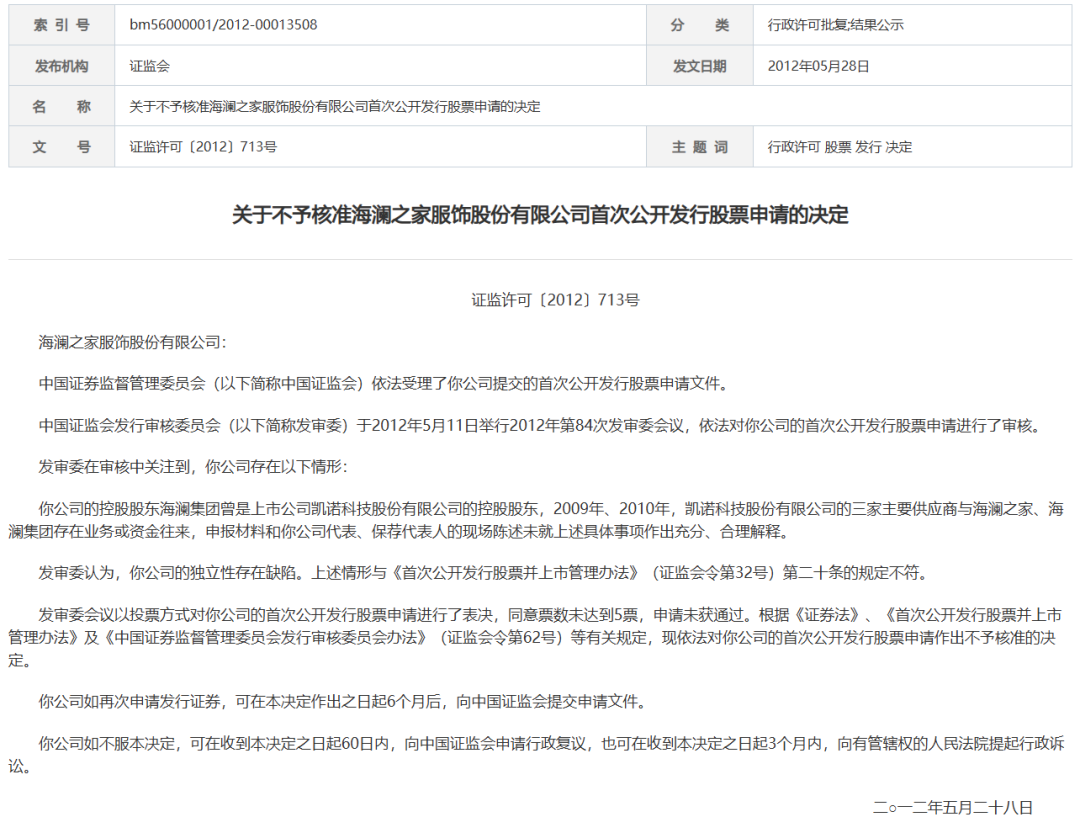The height and width of the screenshot is (817, 1080).
Task: Click the addressee line 海澜之家服饰股份有限公司:
Action: 133,342
